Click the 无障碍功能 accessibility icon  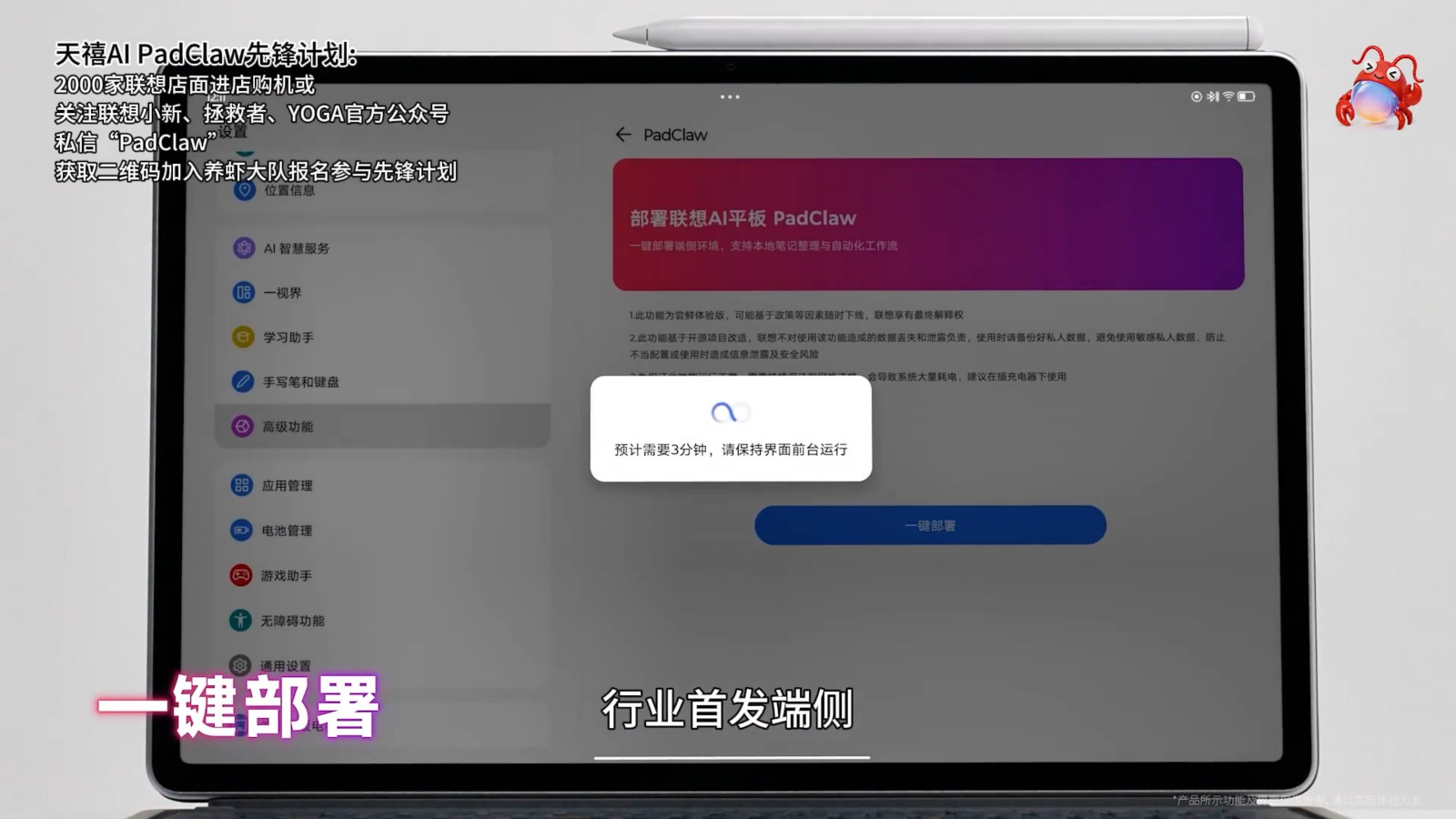[x=240, y=620]
